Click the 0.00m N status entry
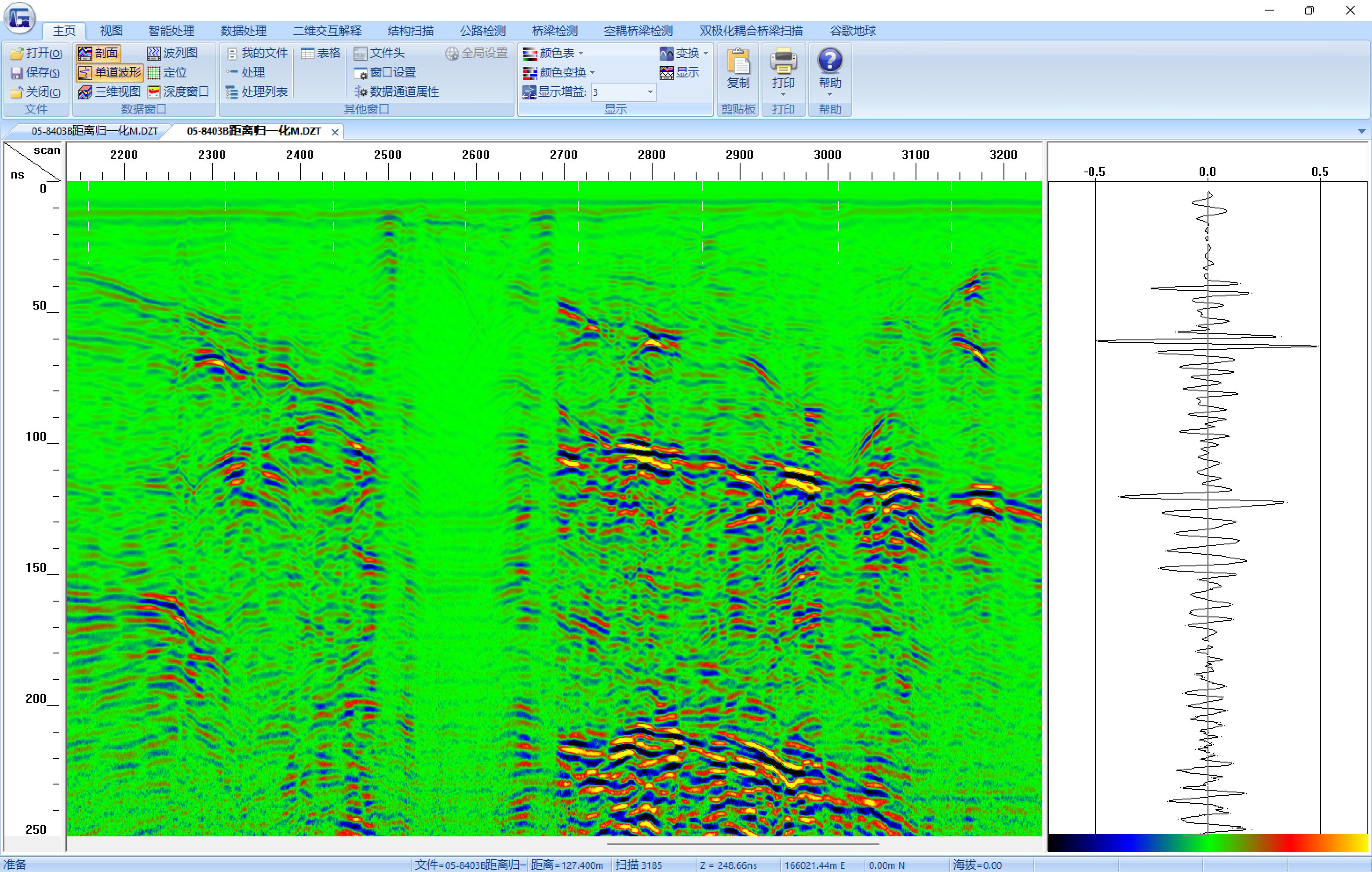Image resolution: width=1372 pixels, height=872 pixels. coord(887,865)
